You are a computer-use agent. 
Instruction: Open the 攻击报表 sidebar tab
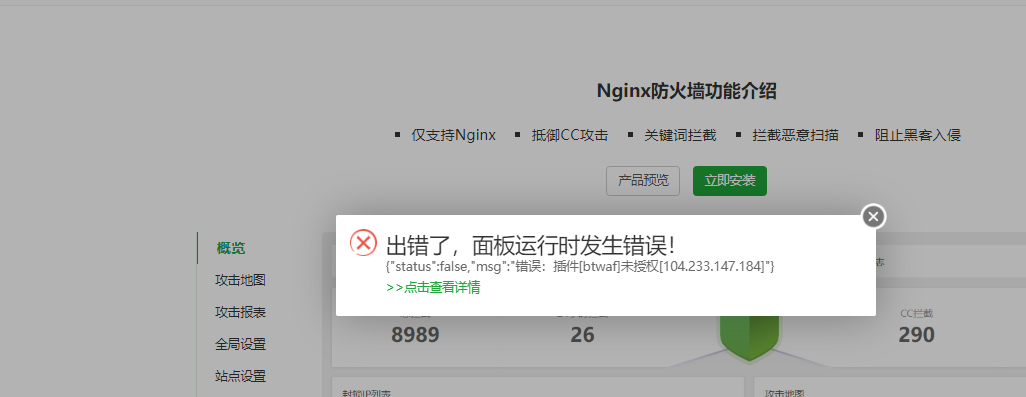click(240, 313)
